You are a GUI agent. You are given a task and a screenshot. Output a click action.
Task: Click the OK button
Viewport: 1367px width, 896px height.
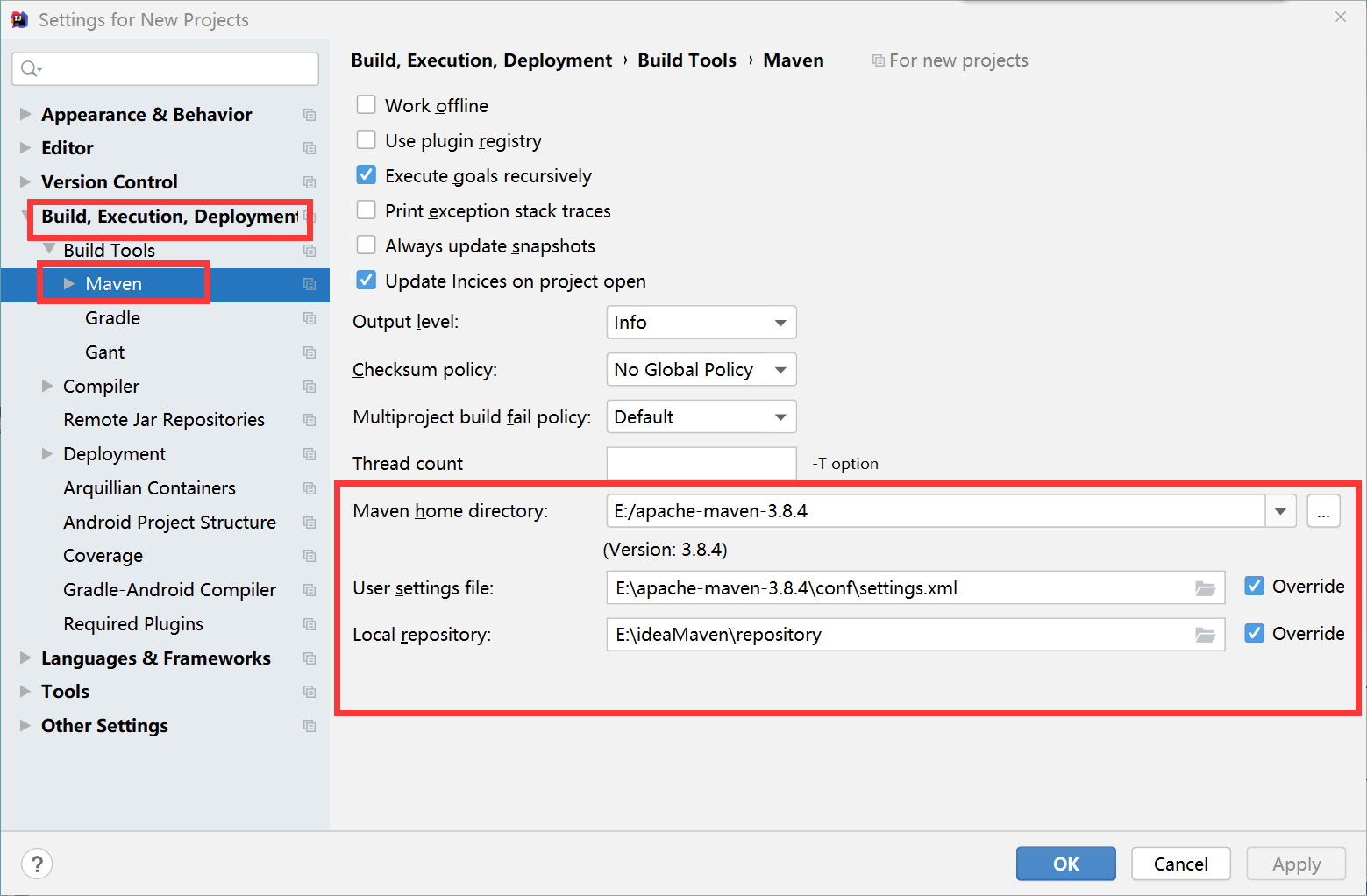pos(1066,864)
